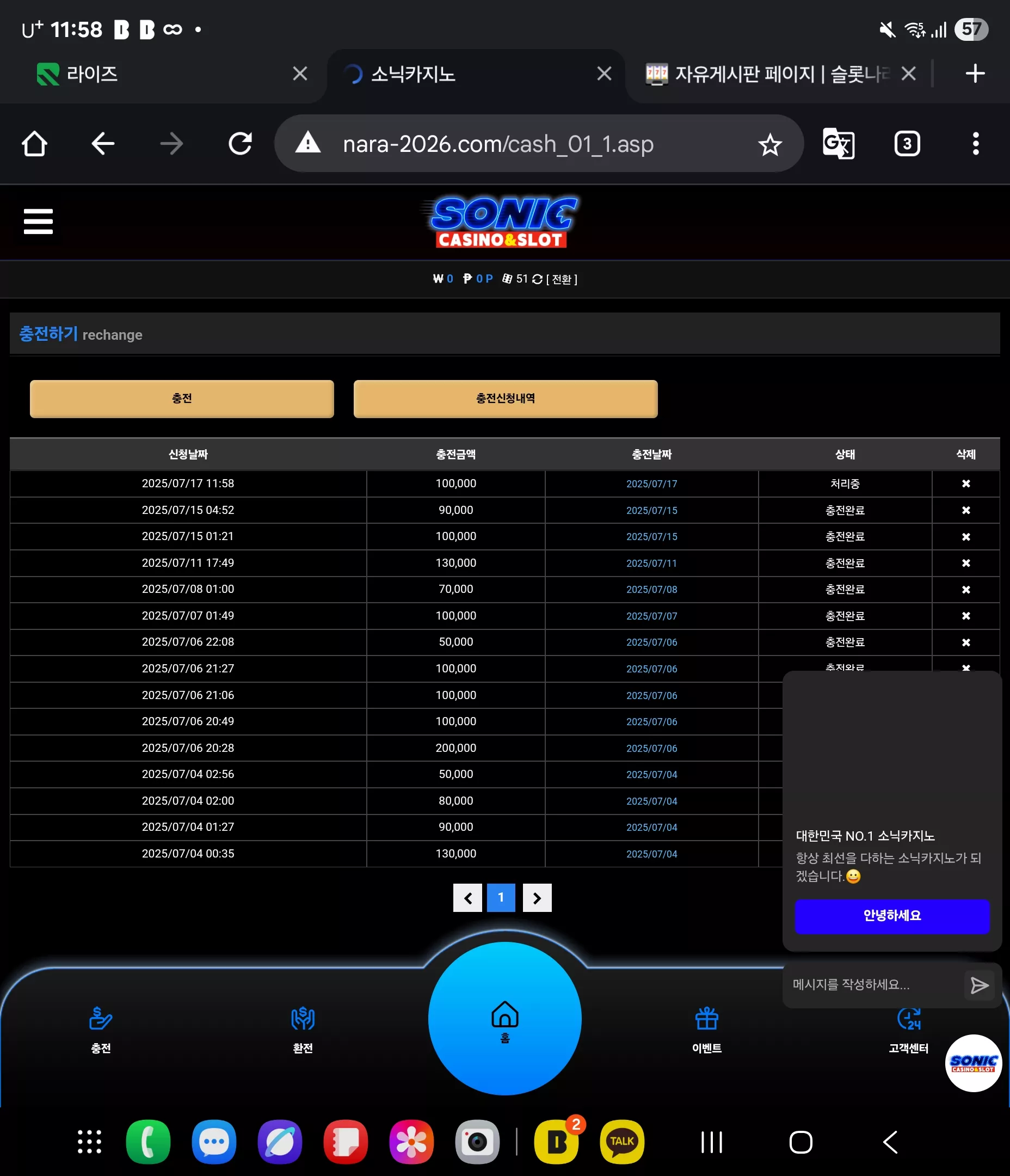Tap the not-secure warning triangle icon

tap(308, 143)
